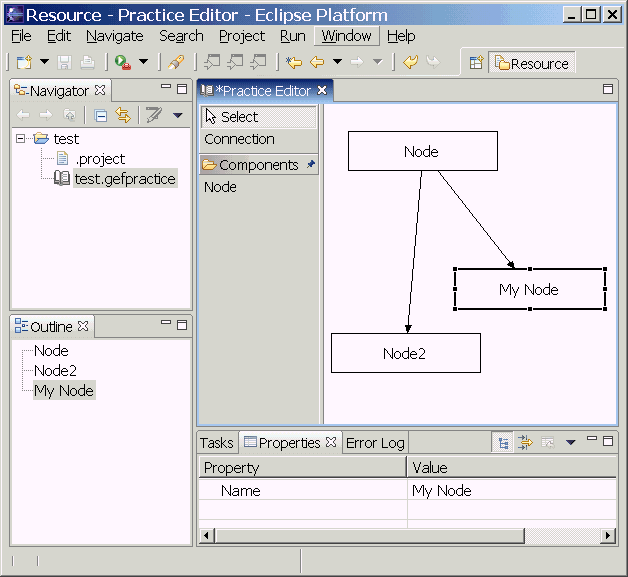Click the Back navigation arrow icon
The image size is (628, 577).
316,62
